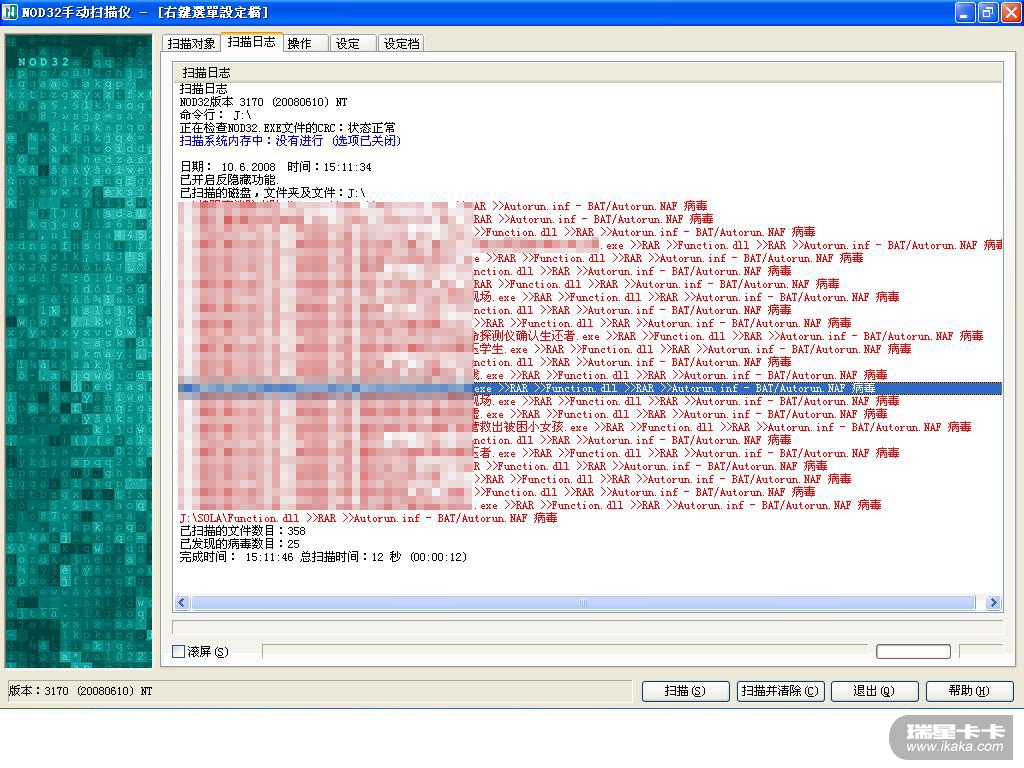Select the highlighted blue log row
This screenshot has height=768, width=1024.
[x=590, y=388]
